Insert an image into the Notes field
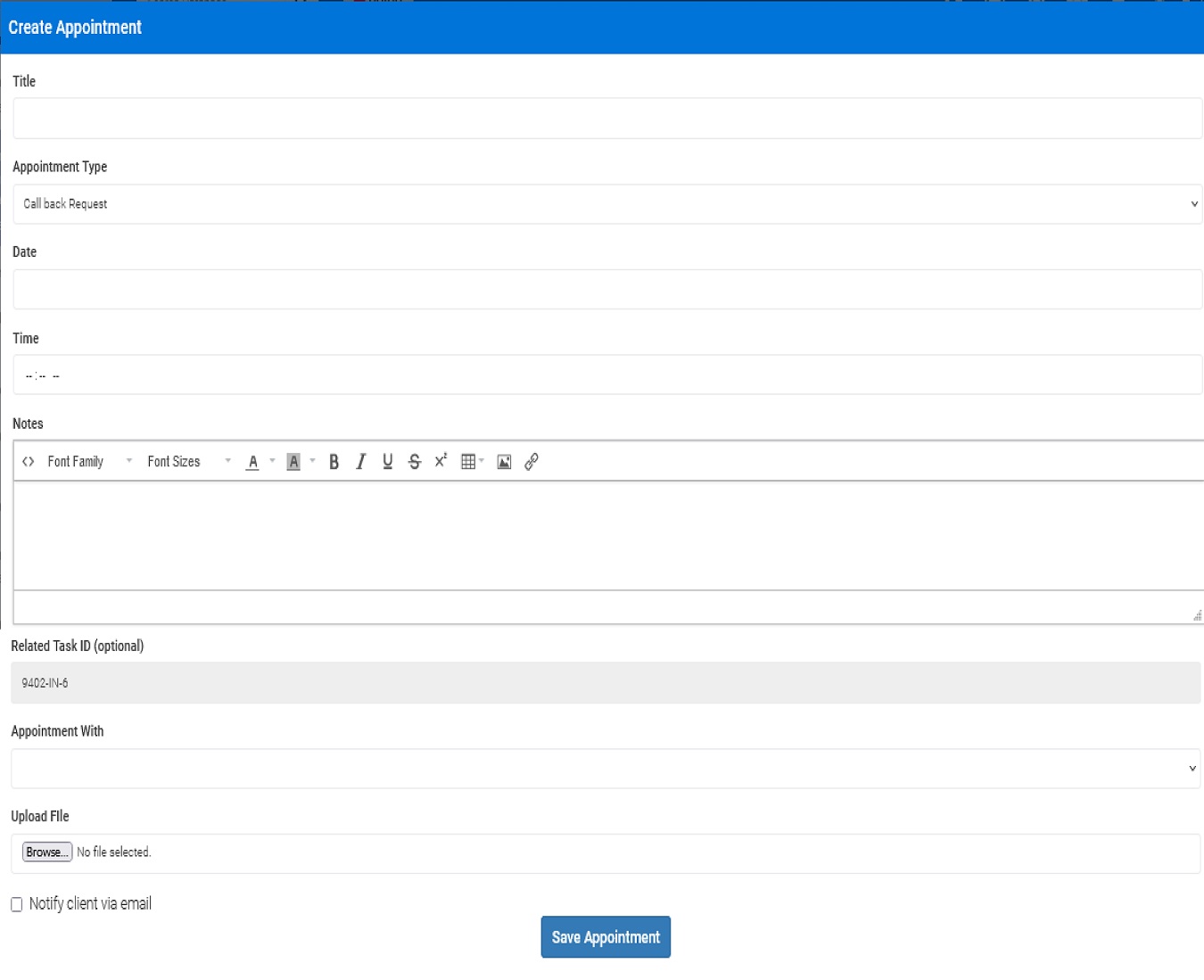 pyautogui.click(x=504, y=461)
